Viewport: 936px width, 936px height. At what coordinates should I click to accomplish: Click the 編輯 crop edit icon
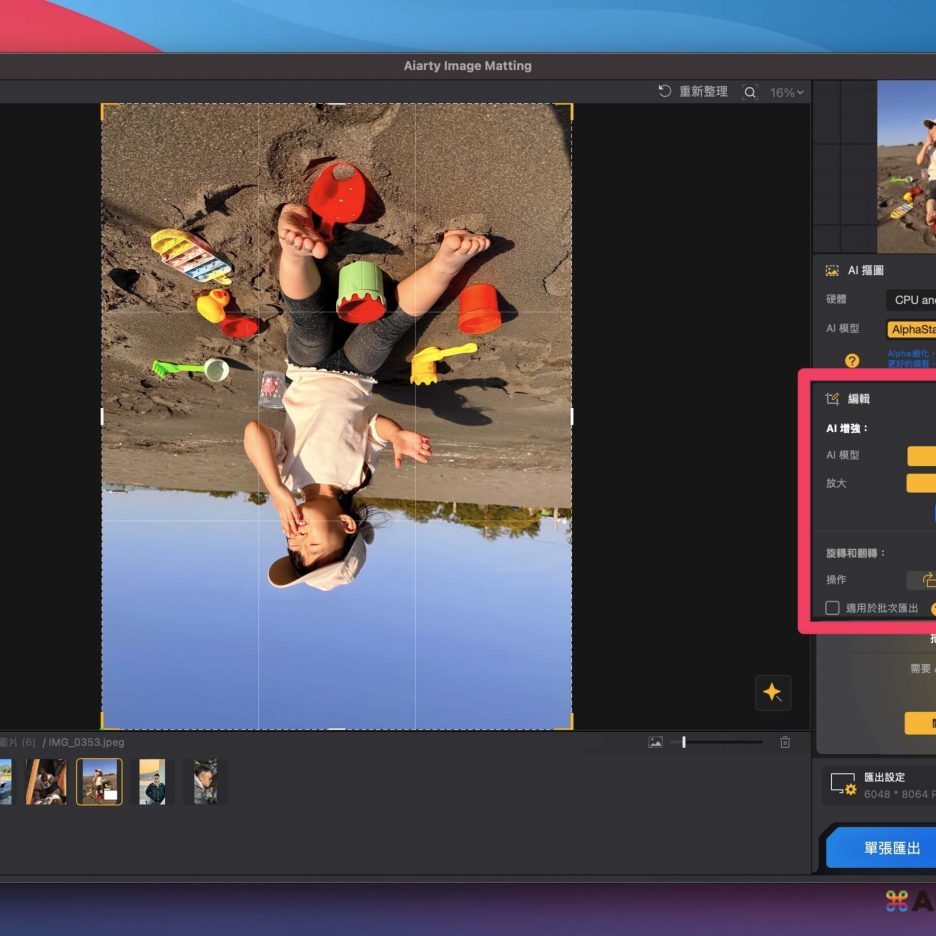[x=832, y=399]
